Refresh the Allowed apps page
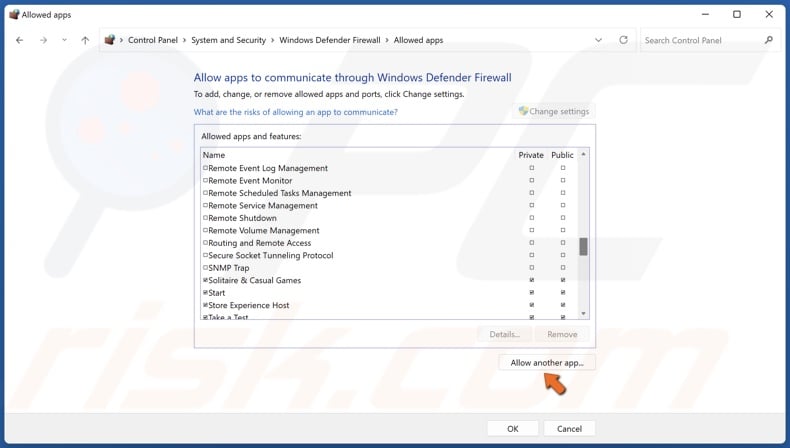The image size is (790, 448). [x=623, y=40]
